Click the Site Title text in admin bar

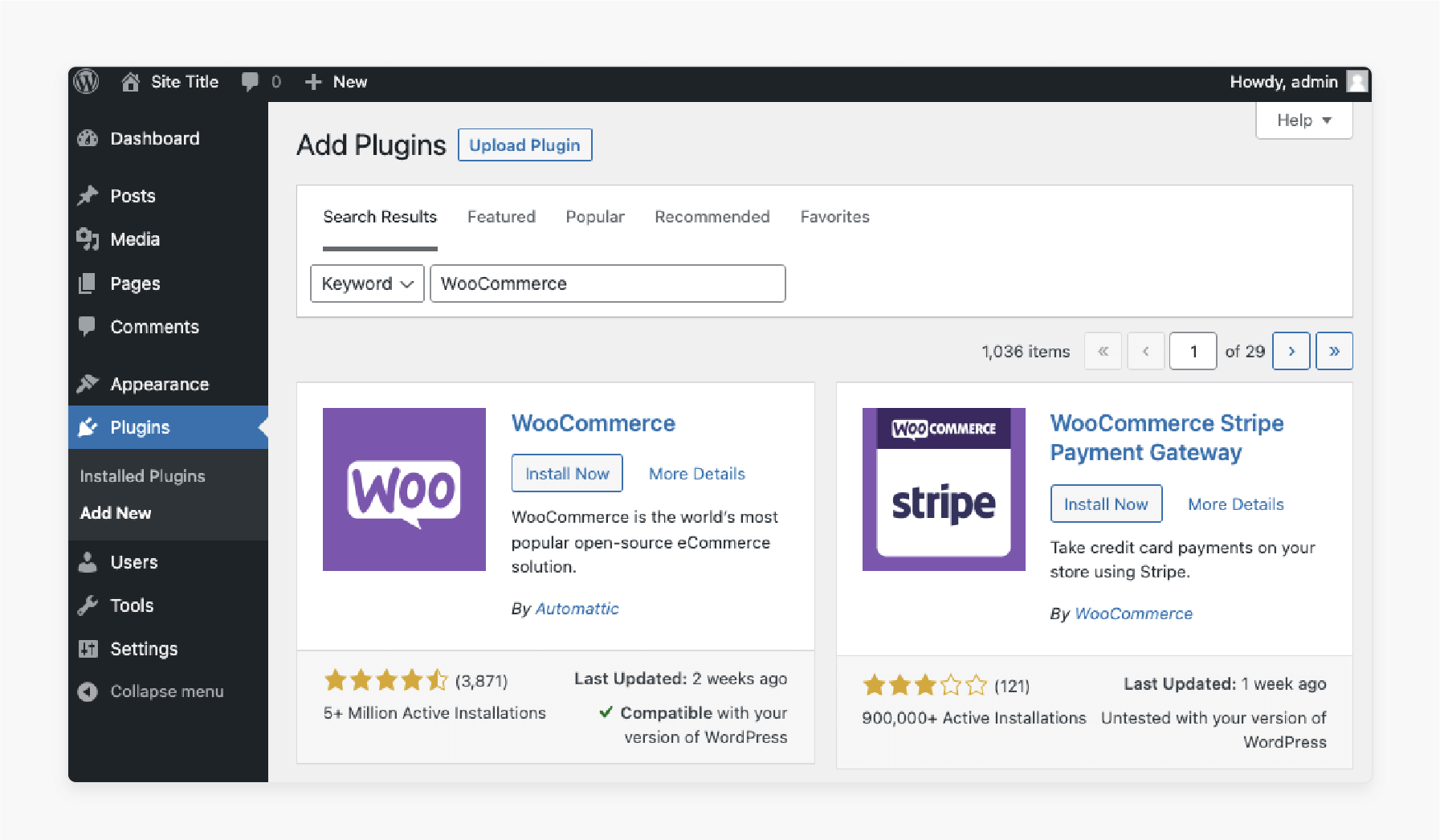point(185,82)
